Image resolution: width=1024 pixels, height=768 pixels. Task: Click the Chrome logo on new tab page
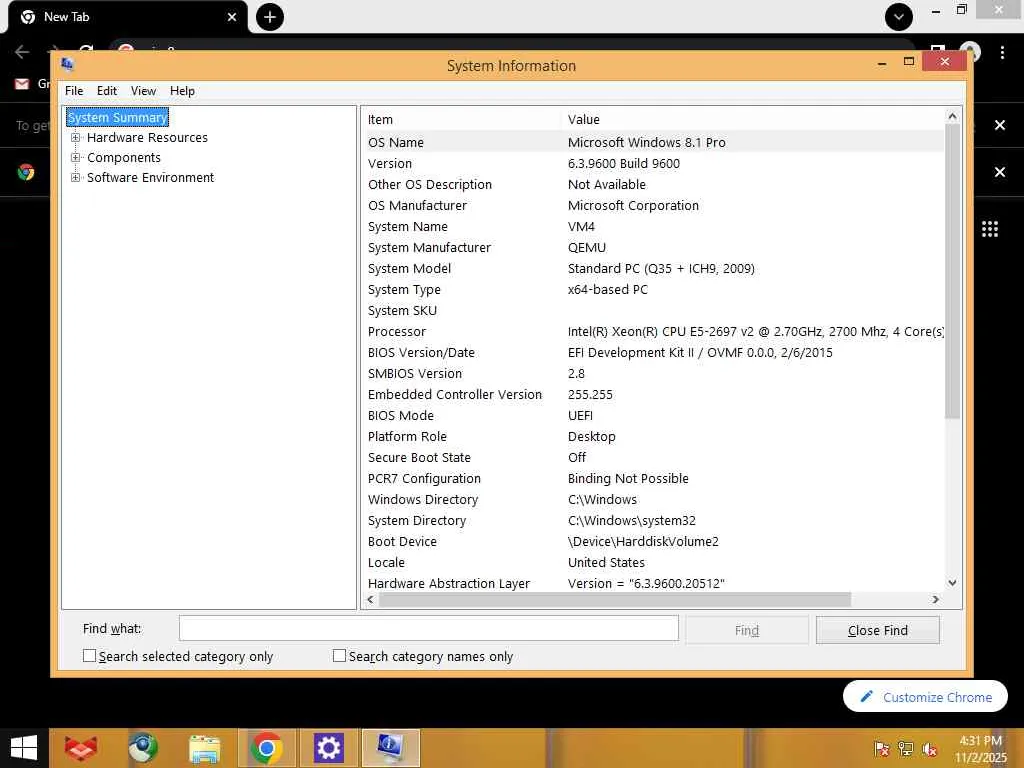click(x=26, y=172)
